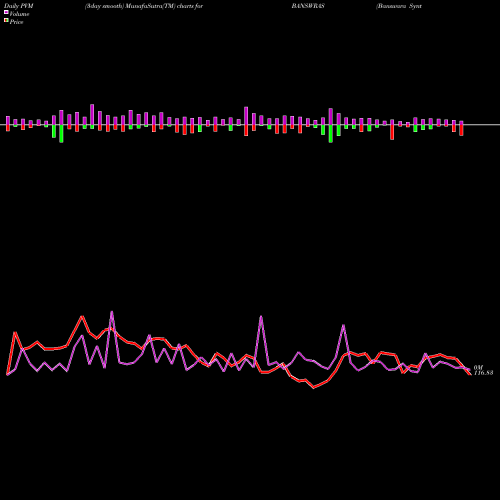The width and height of the screenshot is (500, 500).
Task: Click the 'BANSWRAS' ticker symbol text
Action: click(308, 6)
